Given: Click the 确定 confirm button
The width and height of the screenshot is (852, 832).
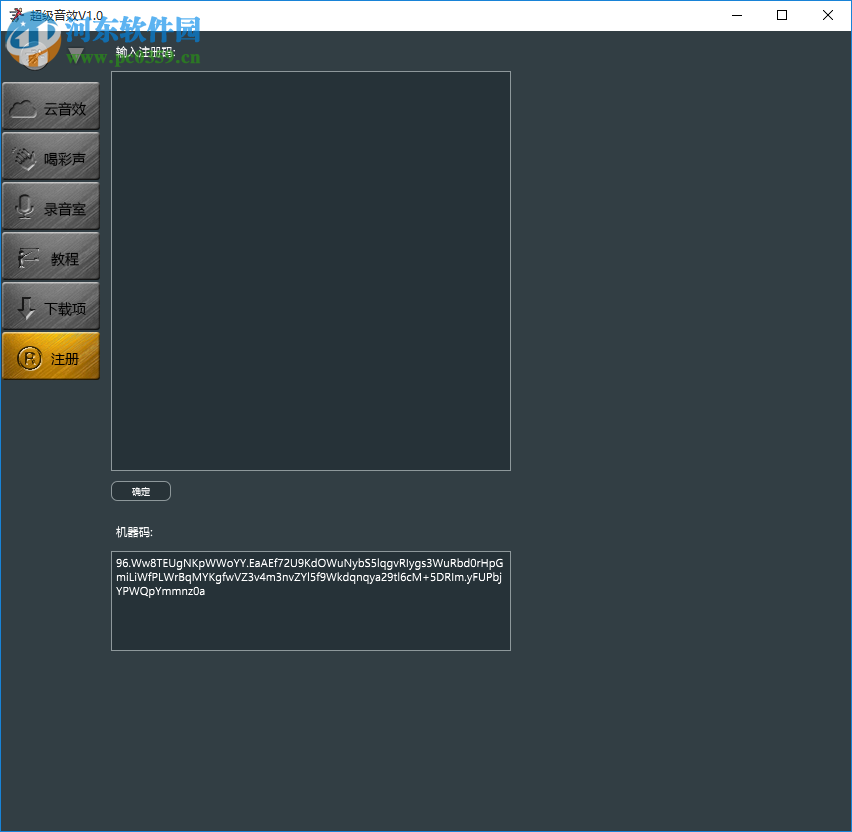Looking at the screenshot, I should (x=141, y=491).
